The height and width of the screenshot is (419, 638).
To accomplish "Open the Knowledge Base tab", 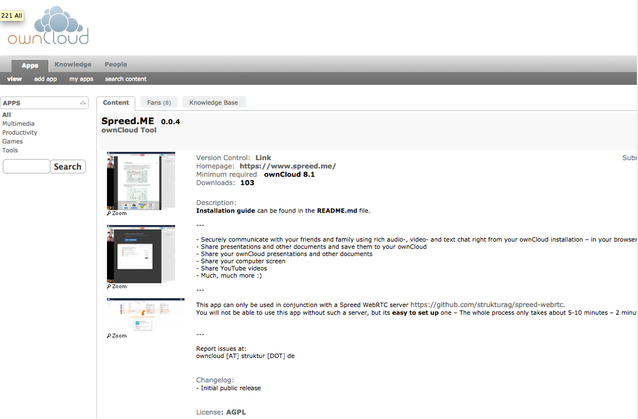I will [214, 103].
